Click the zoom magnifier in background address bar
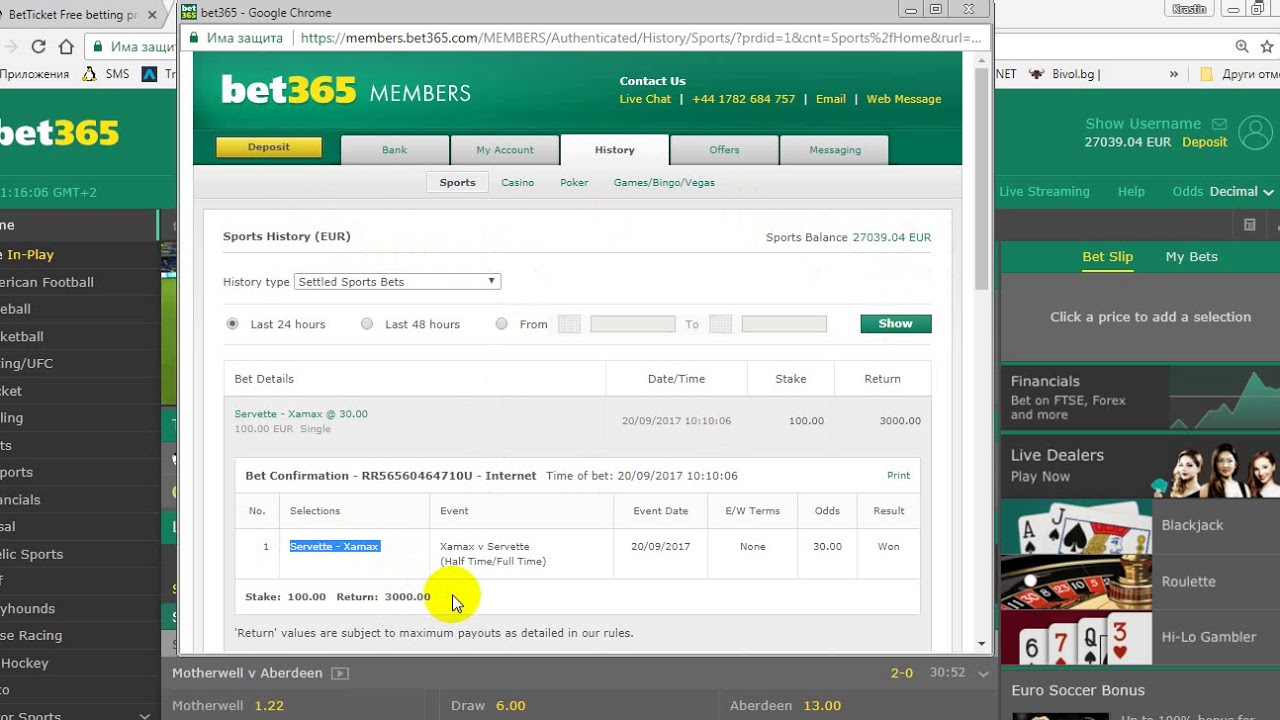Screen dimensions: 1280x720 (1242, 46)
